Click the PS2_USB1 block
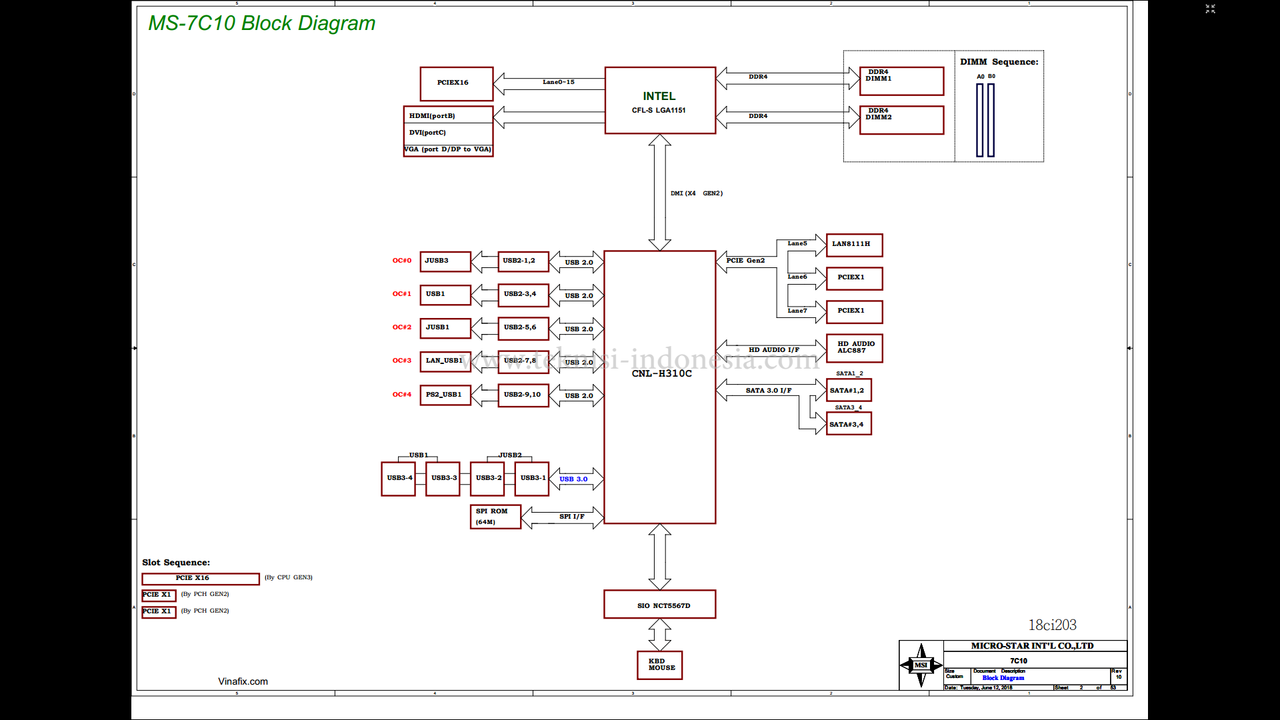Viewport: 1280px width, 720px height. click(x=445, y=394)
